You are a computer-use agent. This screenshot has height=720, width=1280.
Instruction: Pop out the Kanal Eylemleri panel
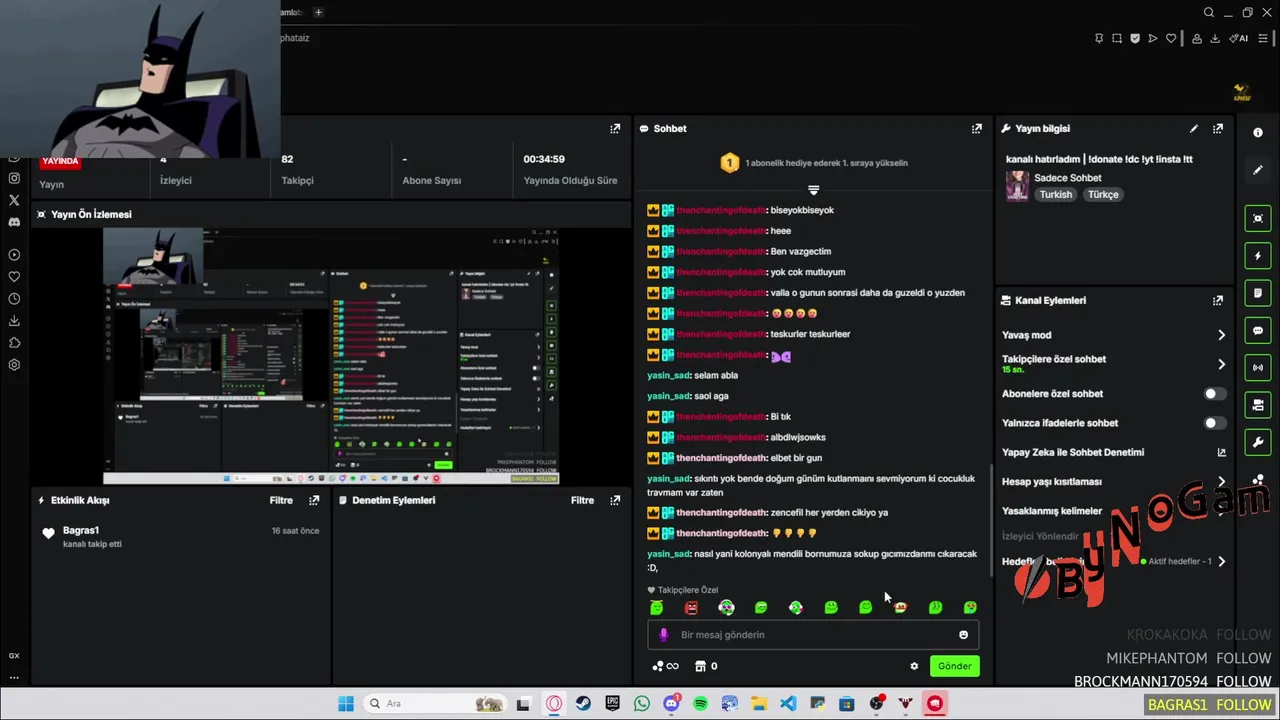click(x=1217, y=300)
